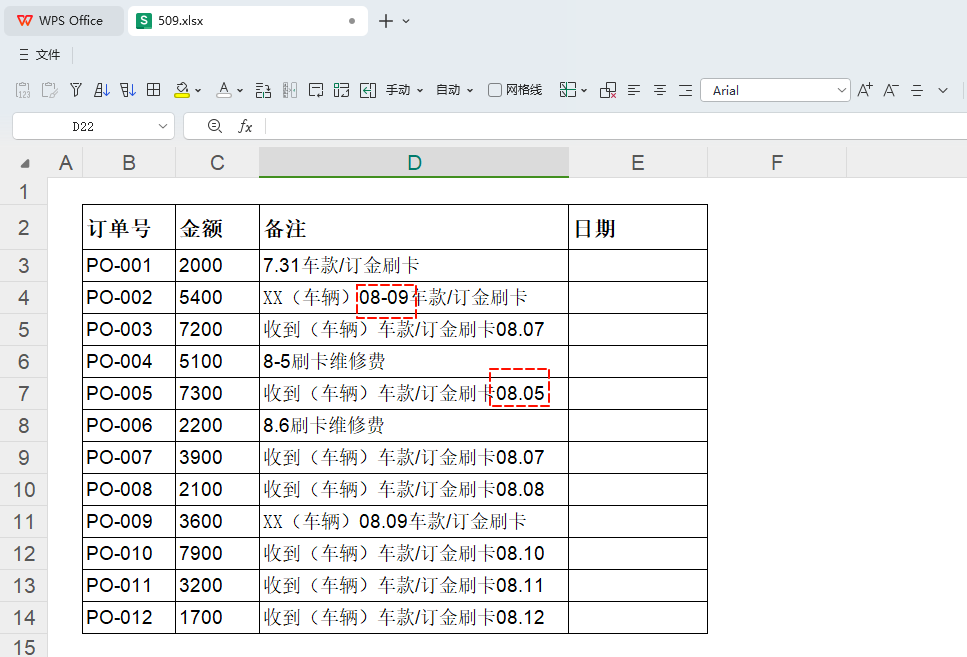This screenshot has height=657, width=967.
Task: Select the note cell ending in 08.11
Action: click(414, 585)
